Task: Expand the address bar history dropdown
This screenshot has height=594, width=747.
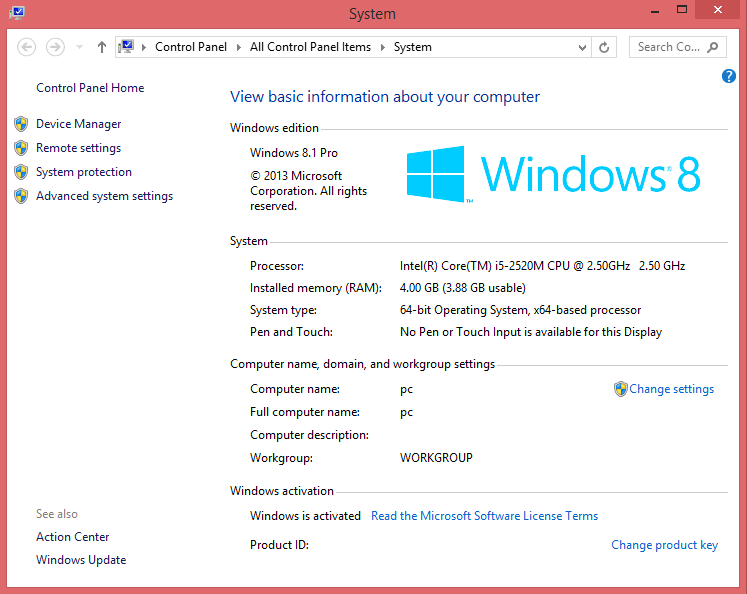Action: pyautogui.click(x=583, y=47)
